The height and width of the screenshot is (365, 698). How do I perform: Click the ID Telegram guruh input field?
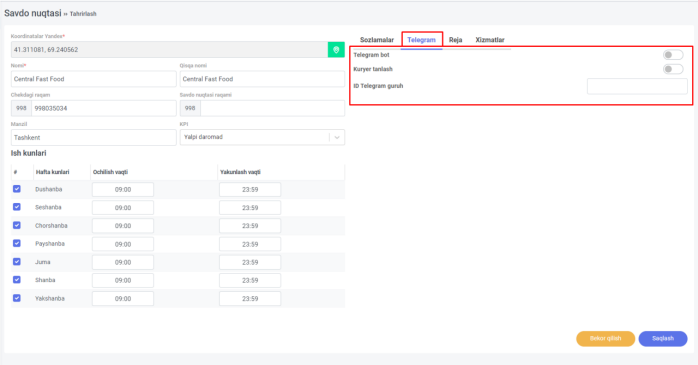pos(637,86)
